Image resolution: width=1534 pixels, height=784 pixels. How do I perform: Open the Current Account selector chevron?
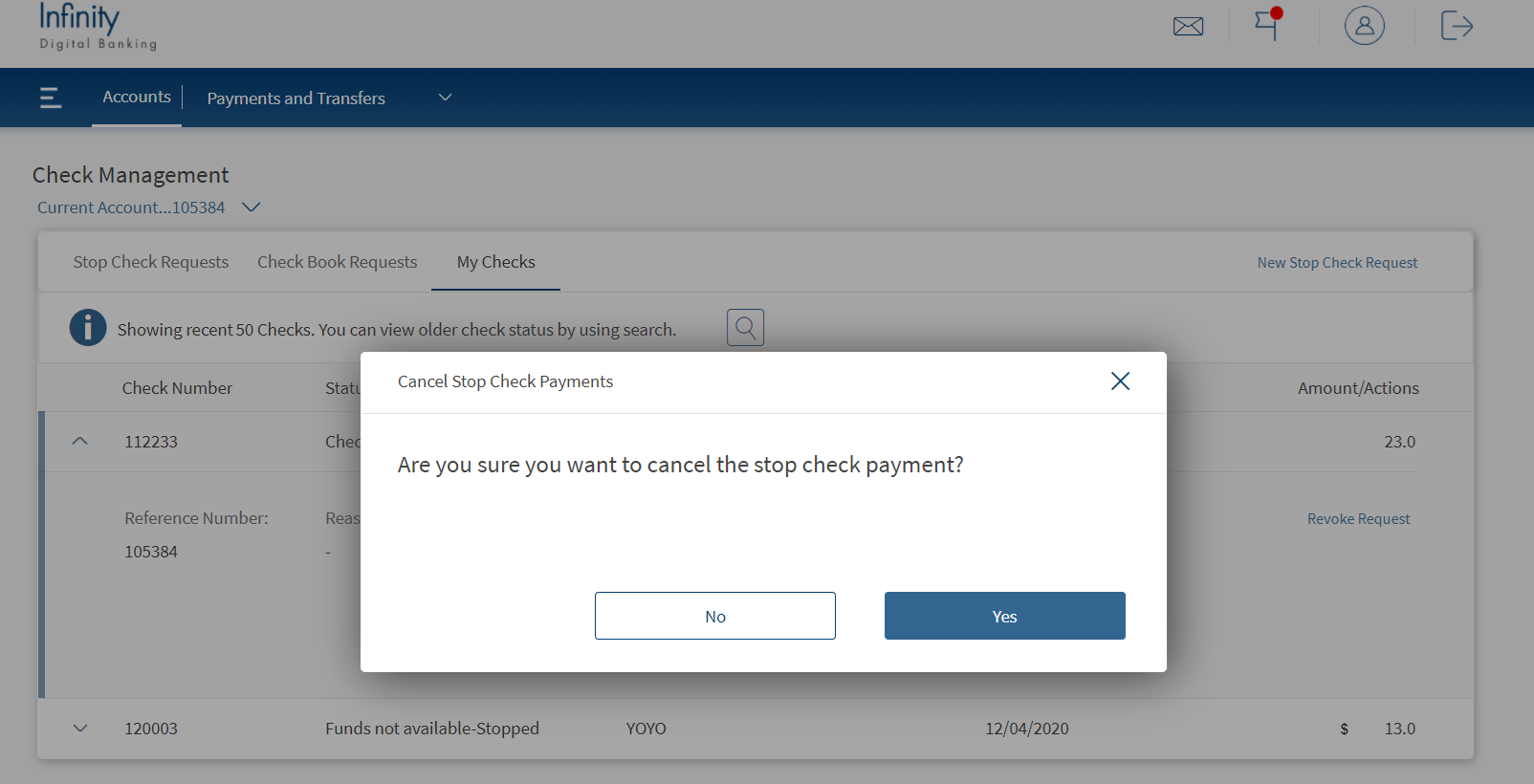click(252, 207)
